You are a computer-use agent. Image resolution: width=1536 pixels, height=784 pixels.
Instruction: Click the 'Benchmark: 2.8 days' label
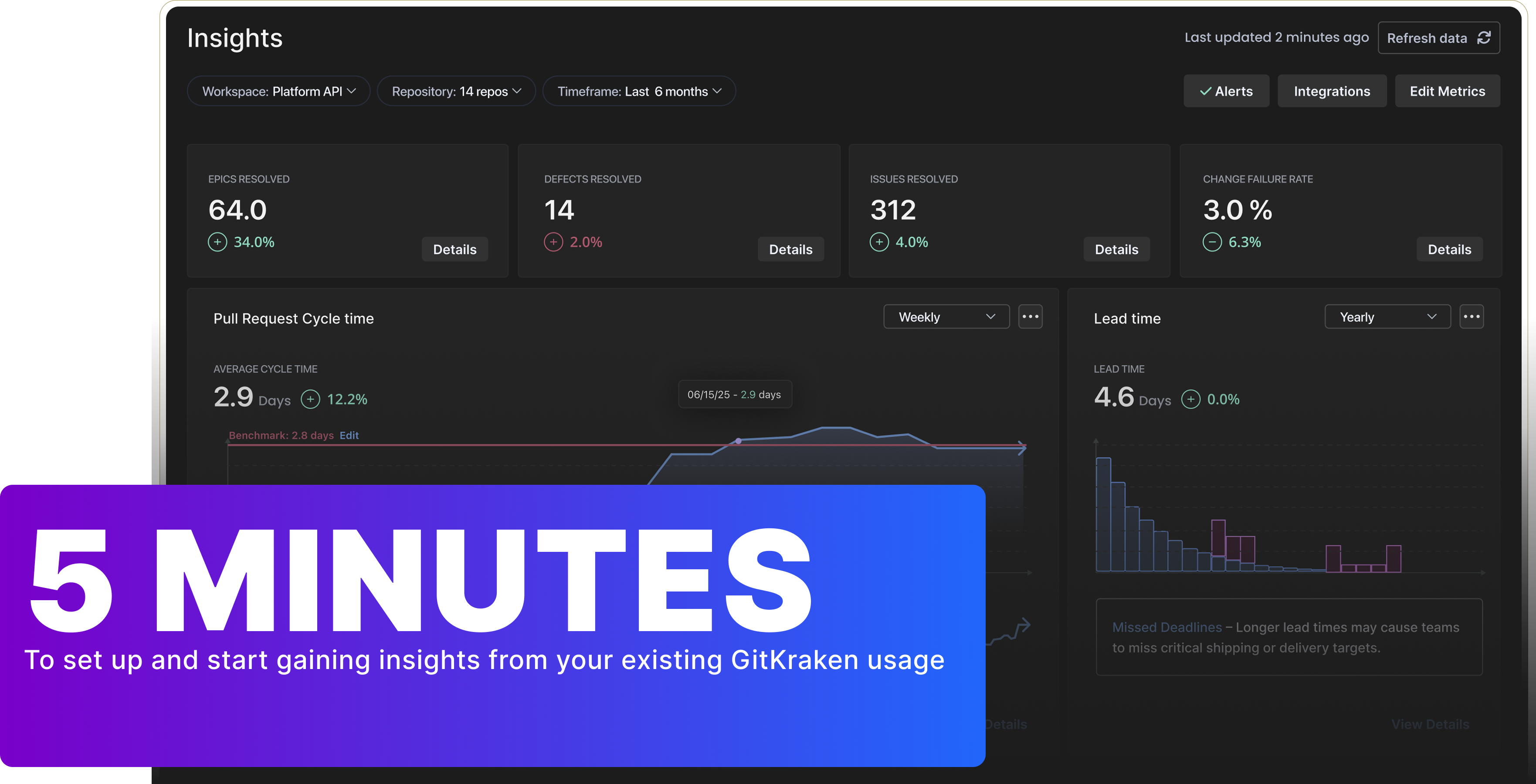(281, 435)
